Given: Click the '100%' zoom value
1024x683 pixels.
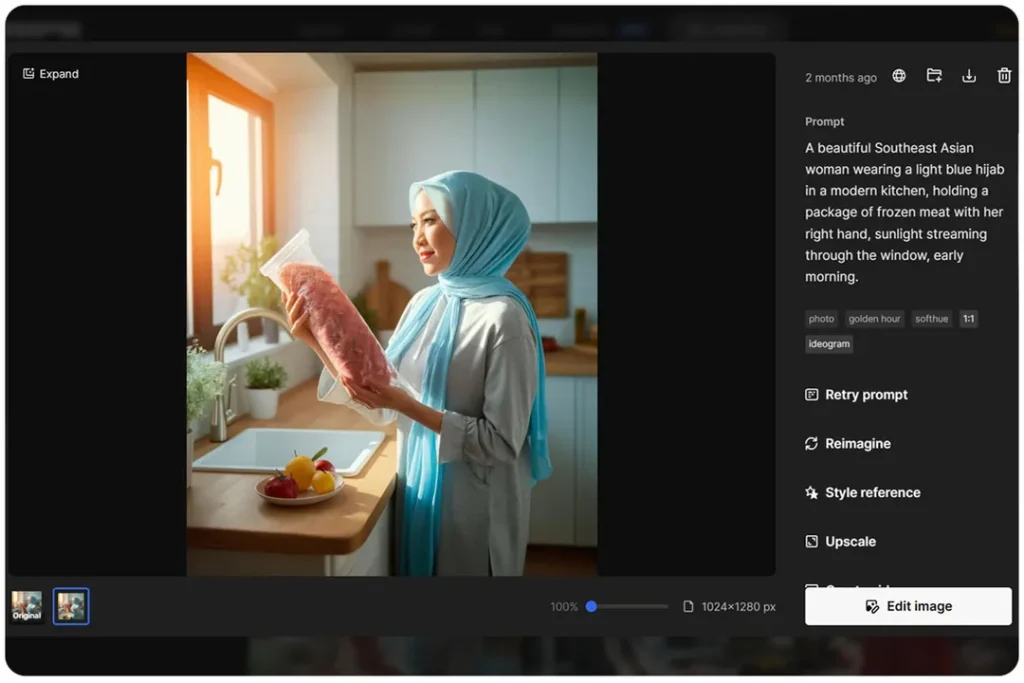Looking at the screenshot, I should coord(564,607).
